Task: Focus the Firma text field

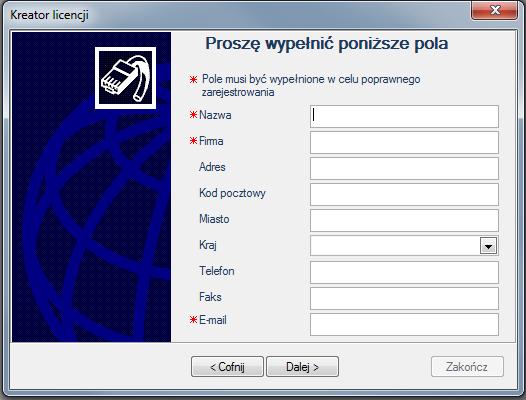Action: (x=404, y=142)
